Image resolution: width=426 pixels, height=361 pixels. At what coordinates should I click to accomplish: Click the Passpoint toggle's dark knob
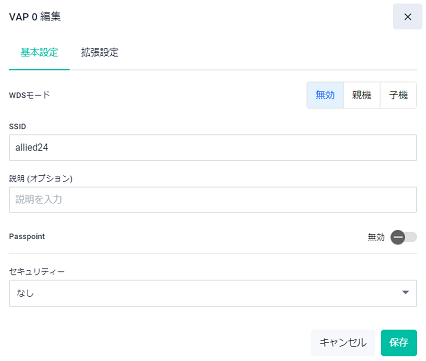[x=398, y=237]
